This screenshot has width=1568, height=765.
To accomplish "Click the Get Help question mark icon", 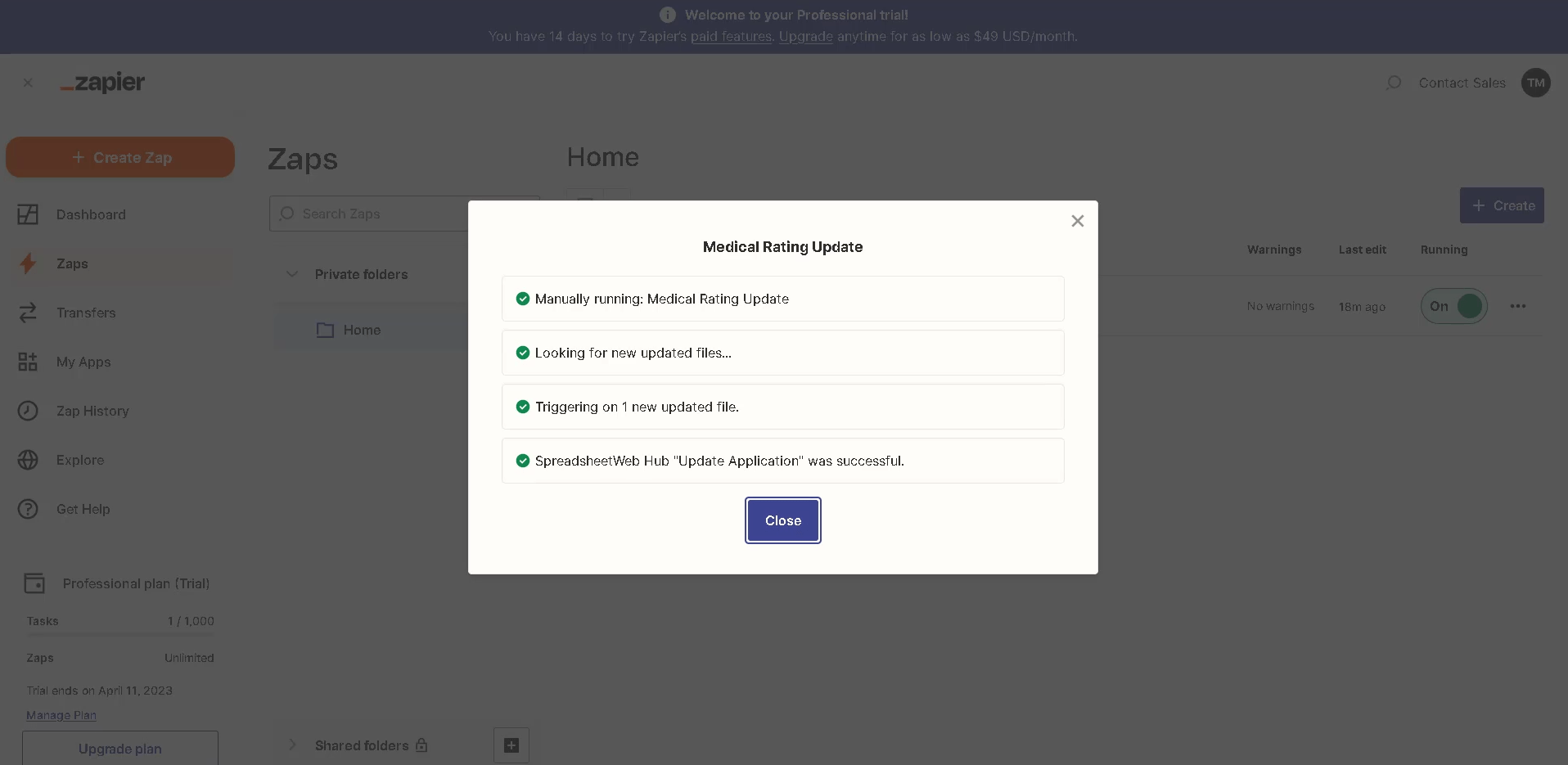I will point(28,509).
